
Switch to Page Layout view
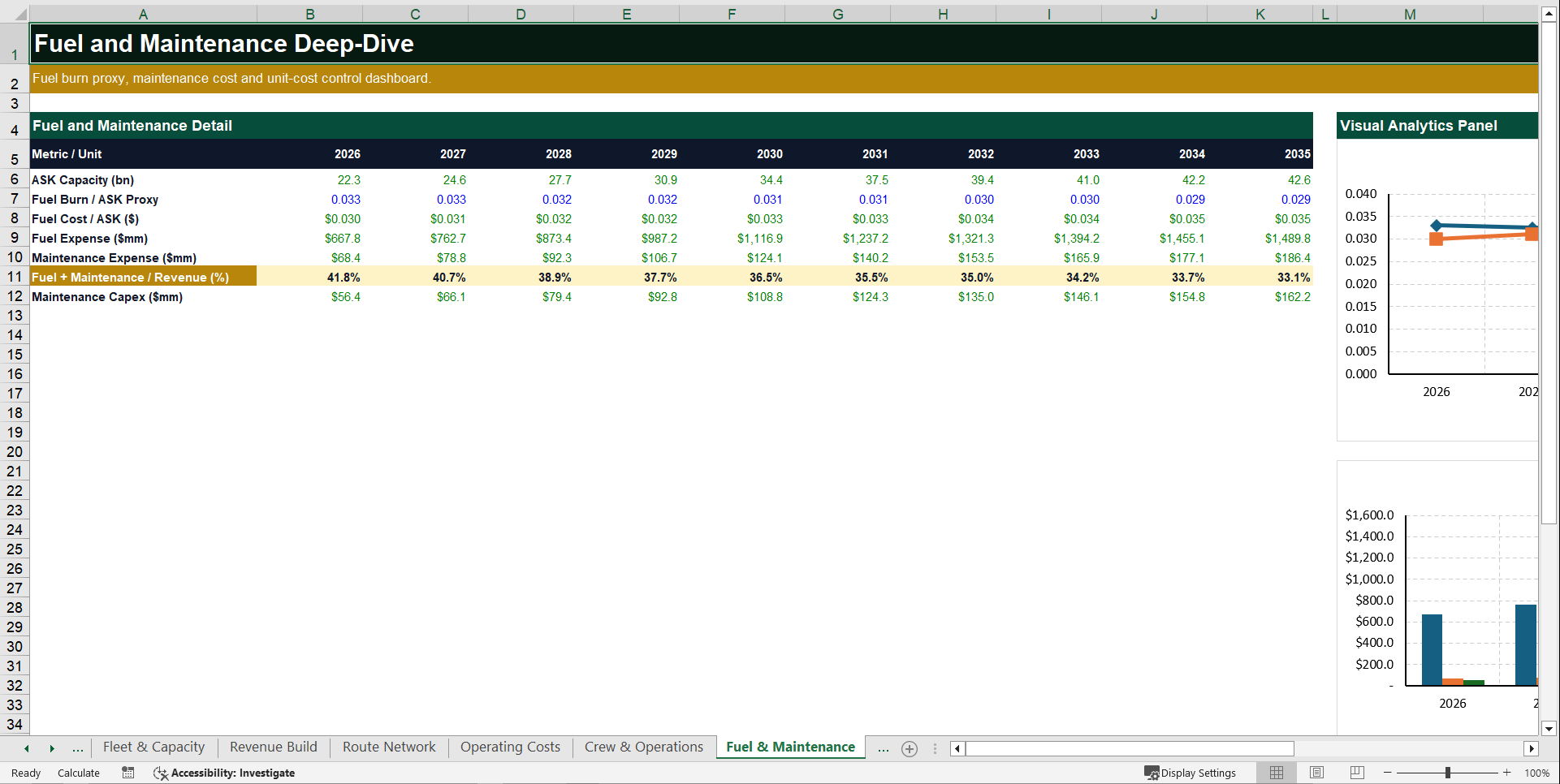point(1316,773)
